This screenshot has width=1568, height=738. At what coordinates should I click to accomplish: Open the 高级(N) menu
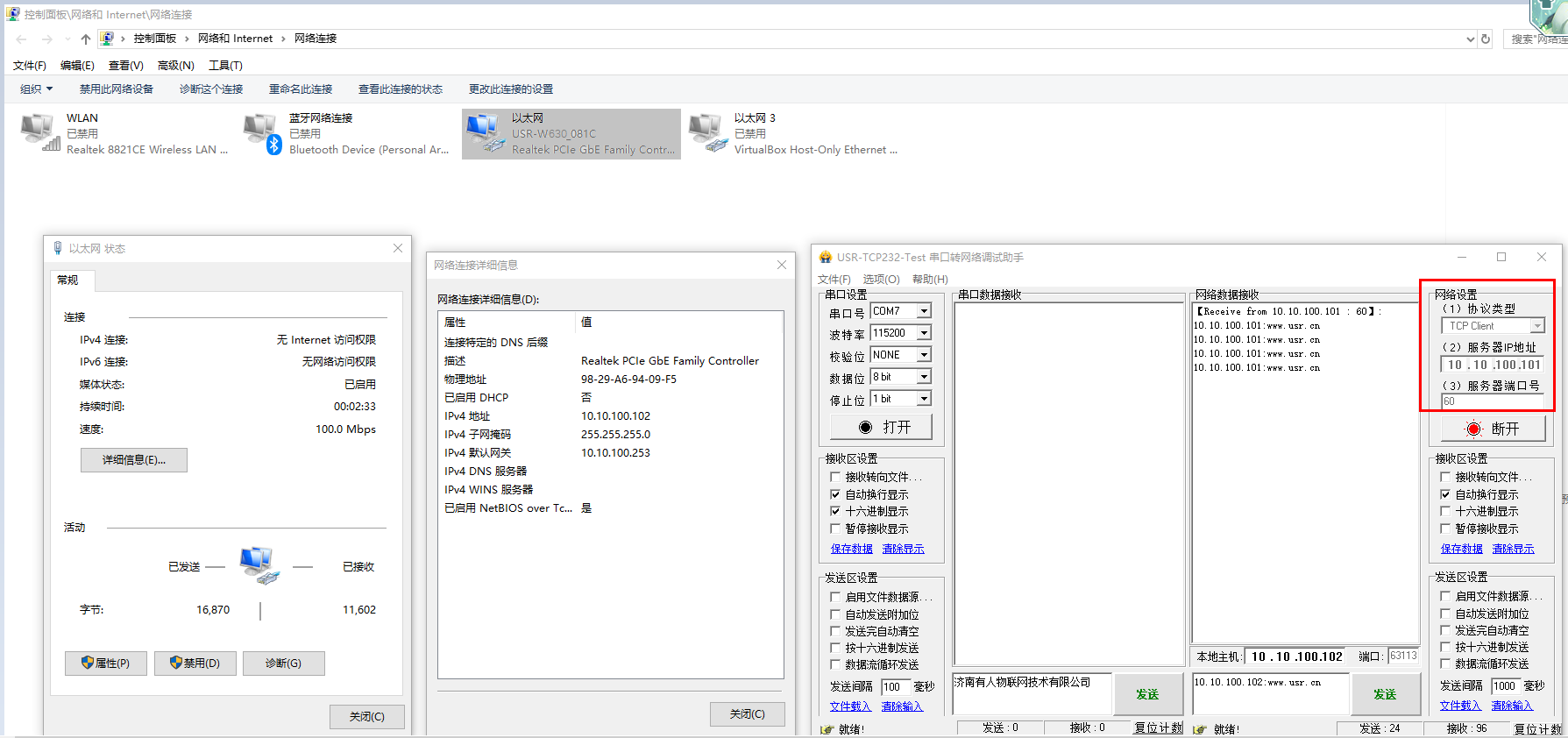coord(175,66)
